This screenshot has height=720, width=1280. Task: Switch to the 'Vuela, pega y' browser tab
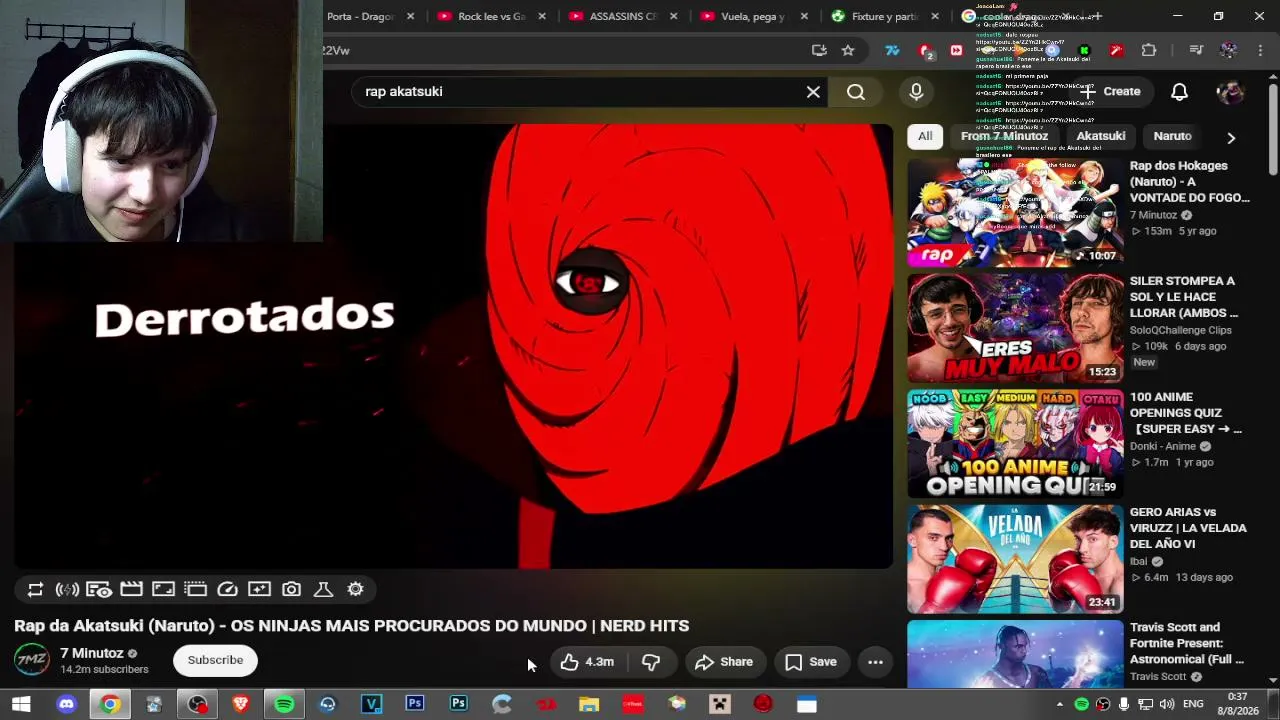tap(755, 16)
